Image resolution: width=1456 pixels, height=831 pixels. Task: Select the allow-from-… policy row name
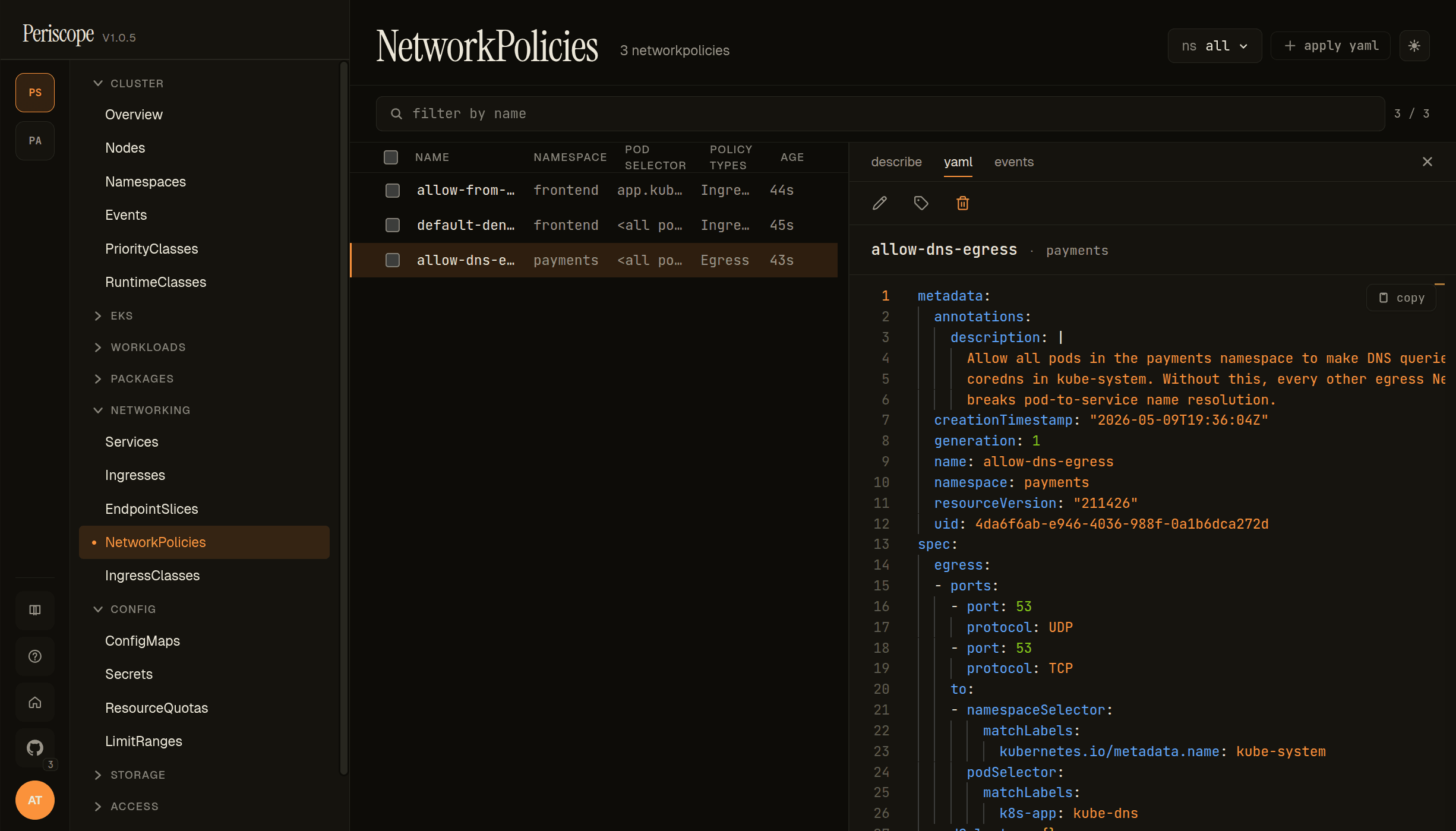coord(465,190)
